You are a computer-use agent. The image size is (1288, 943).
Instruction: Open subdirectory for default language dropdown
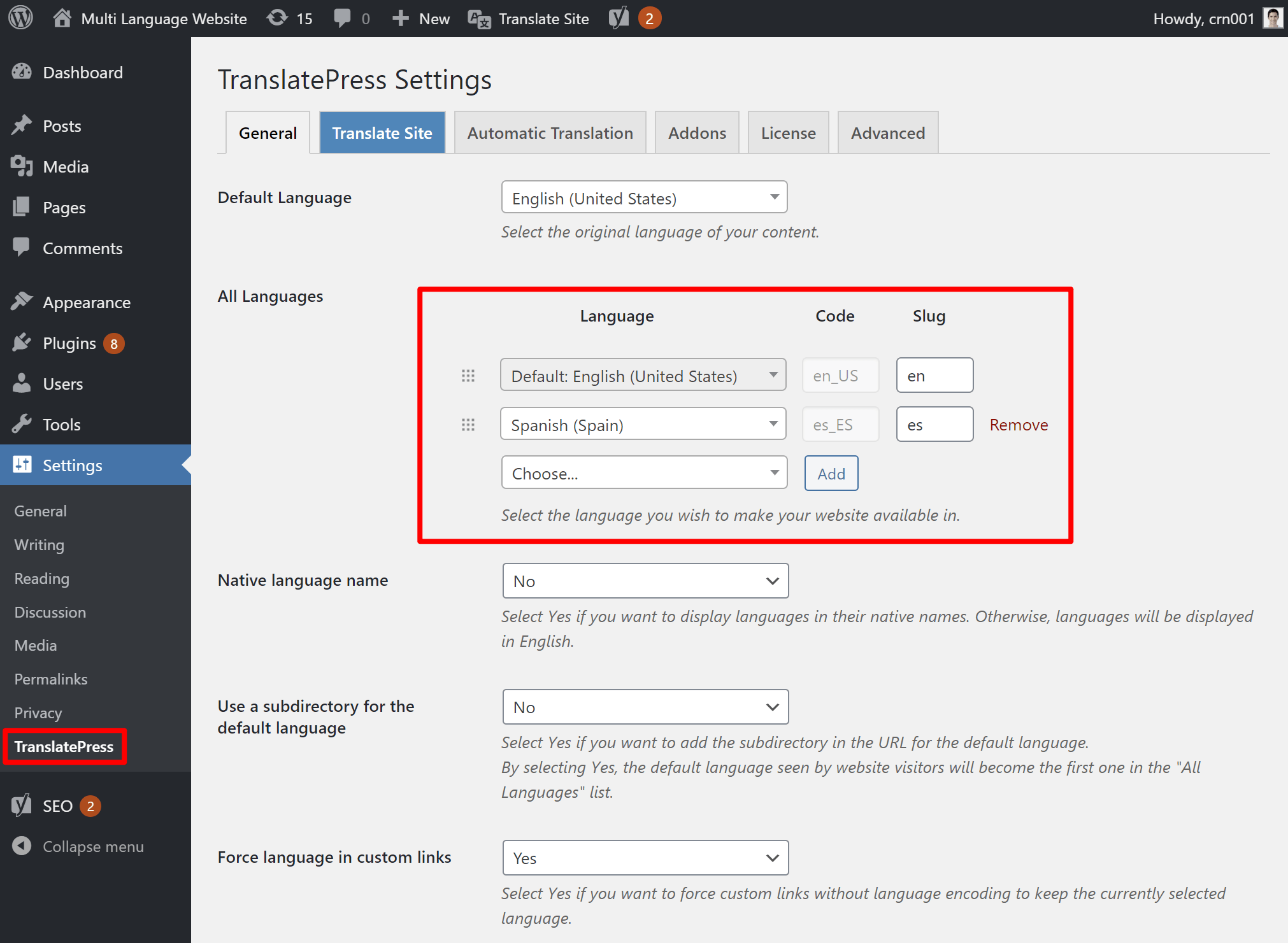click(x=645, y=707)
